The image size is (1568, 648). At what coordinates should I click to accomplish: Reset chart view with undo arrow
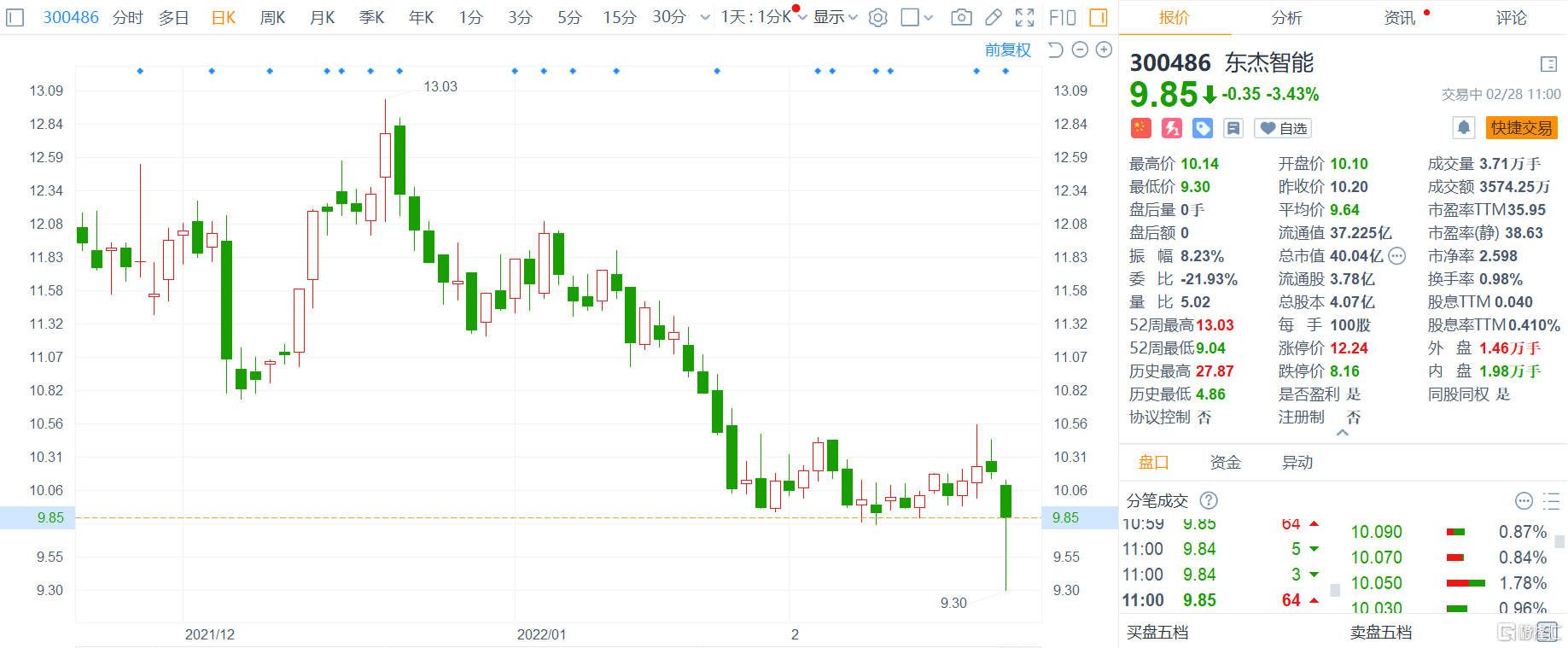pyautogui.click(x=1056, y=50)
